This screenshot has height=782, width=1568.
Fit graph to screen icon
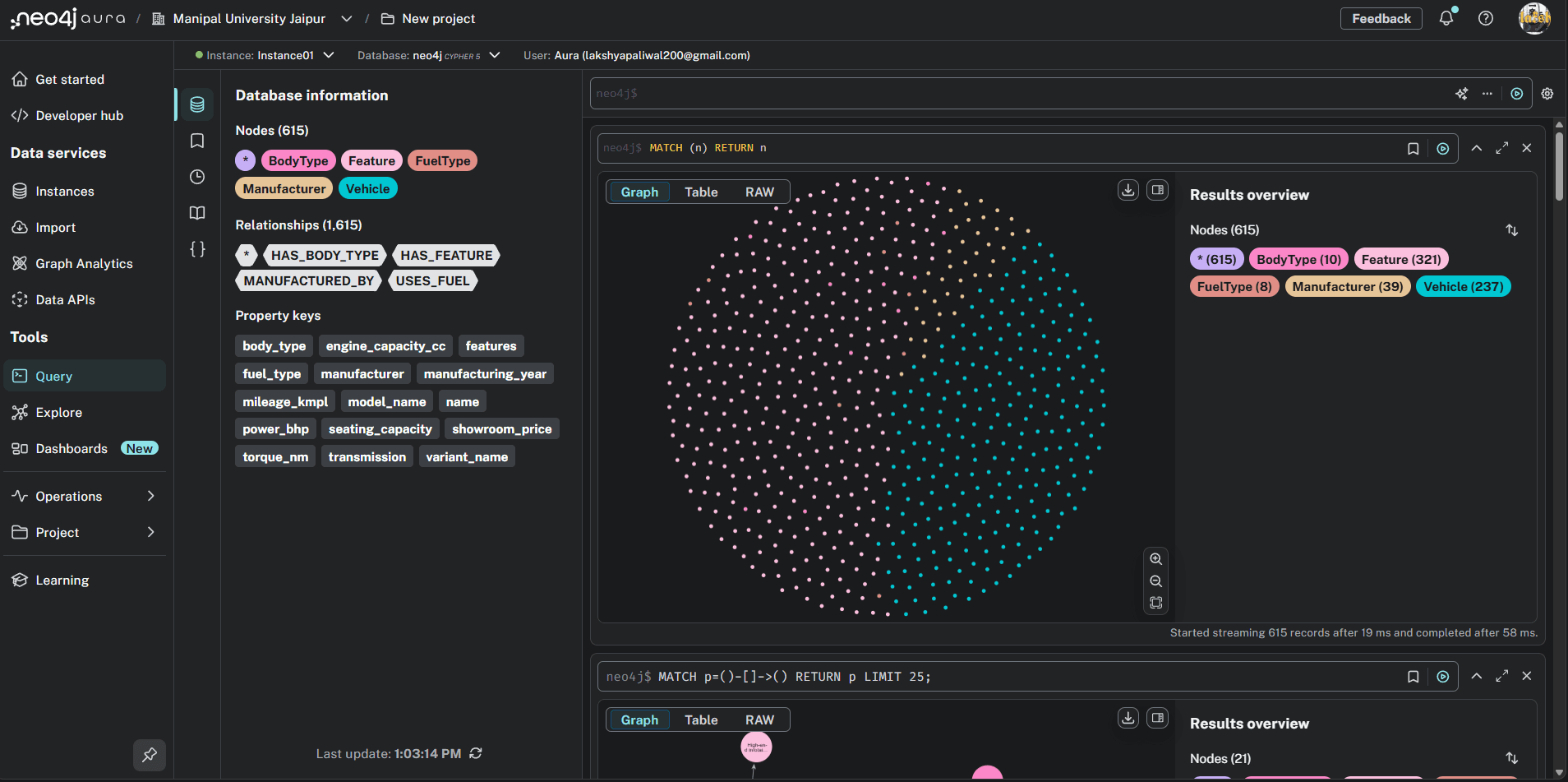tap(1155, 603)
